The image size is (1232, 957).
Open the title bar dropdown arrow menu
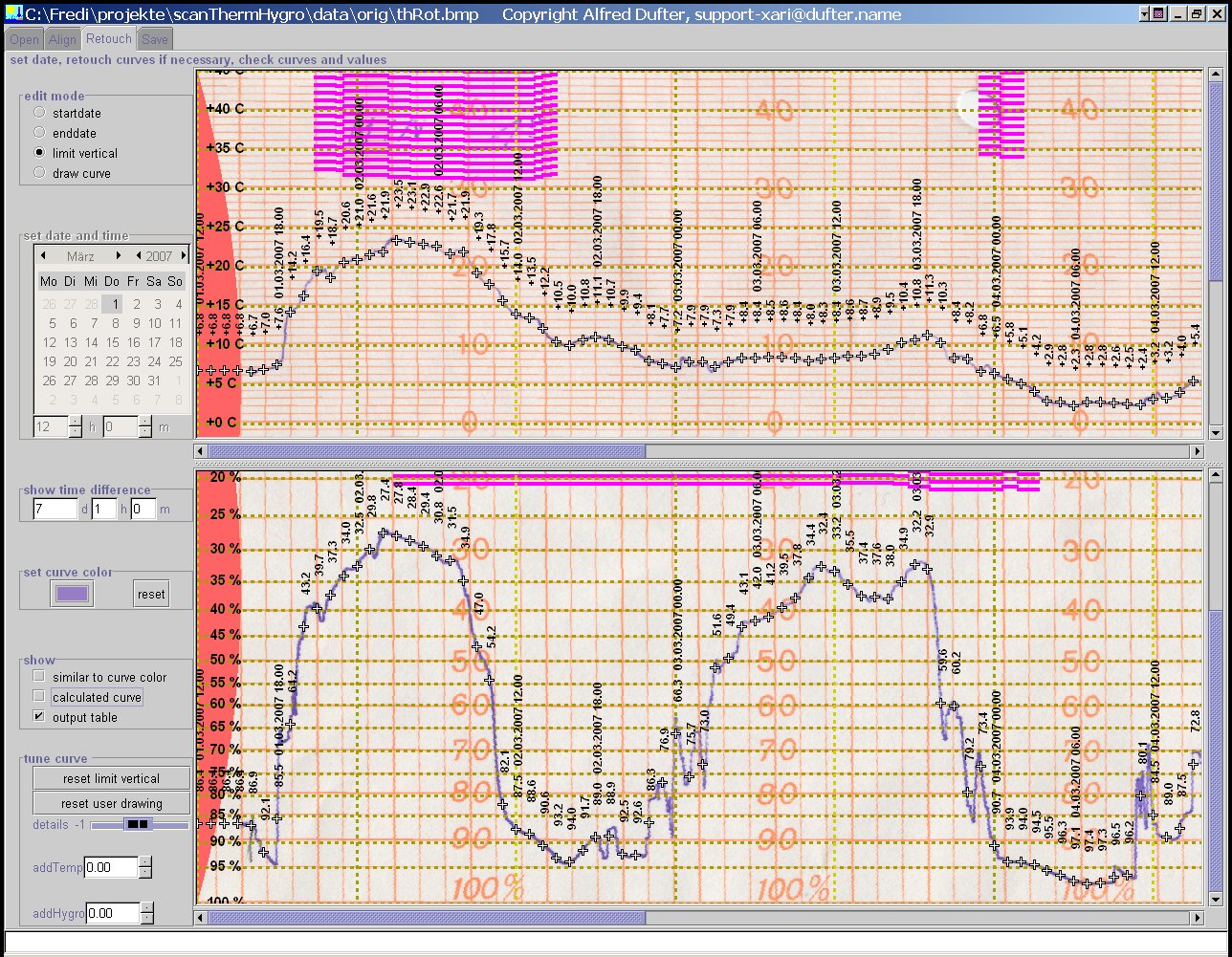1144,14
